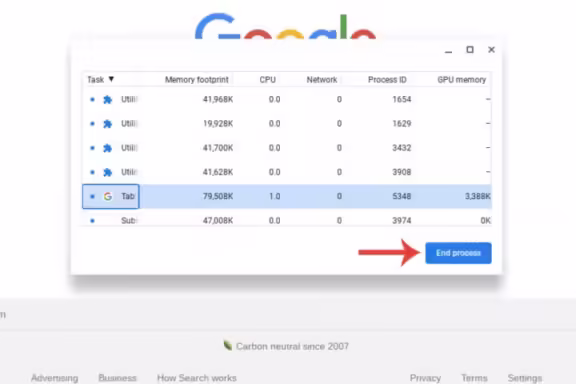
Task: Sort by the Network column header
Action: point(322,79)
